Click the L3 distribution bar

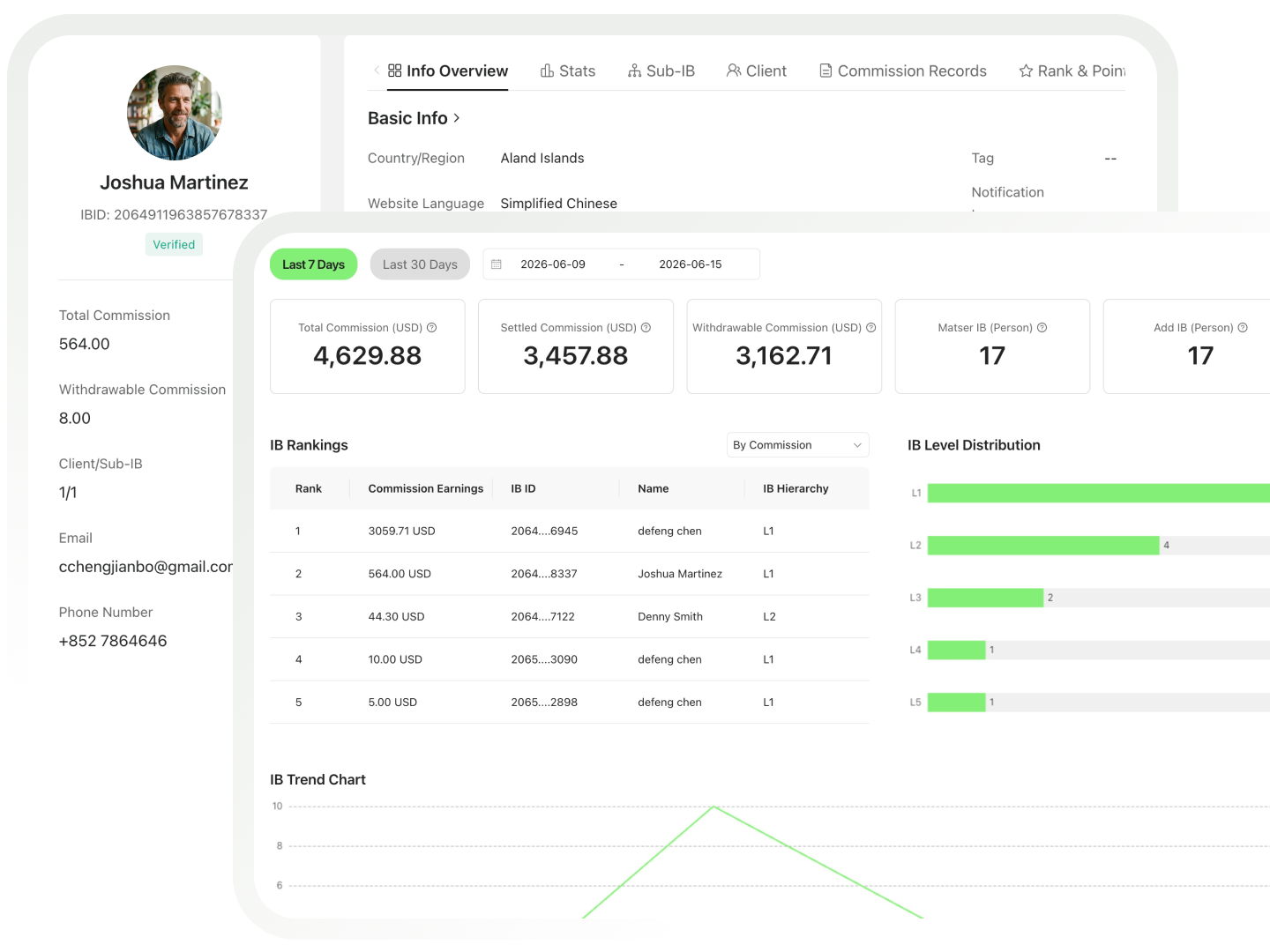(x=985, y=598)
